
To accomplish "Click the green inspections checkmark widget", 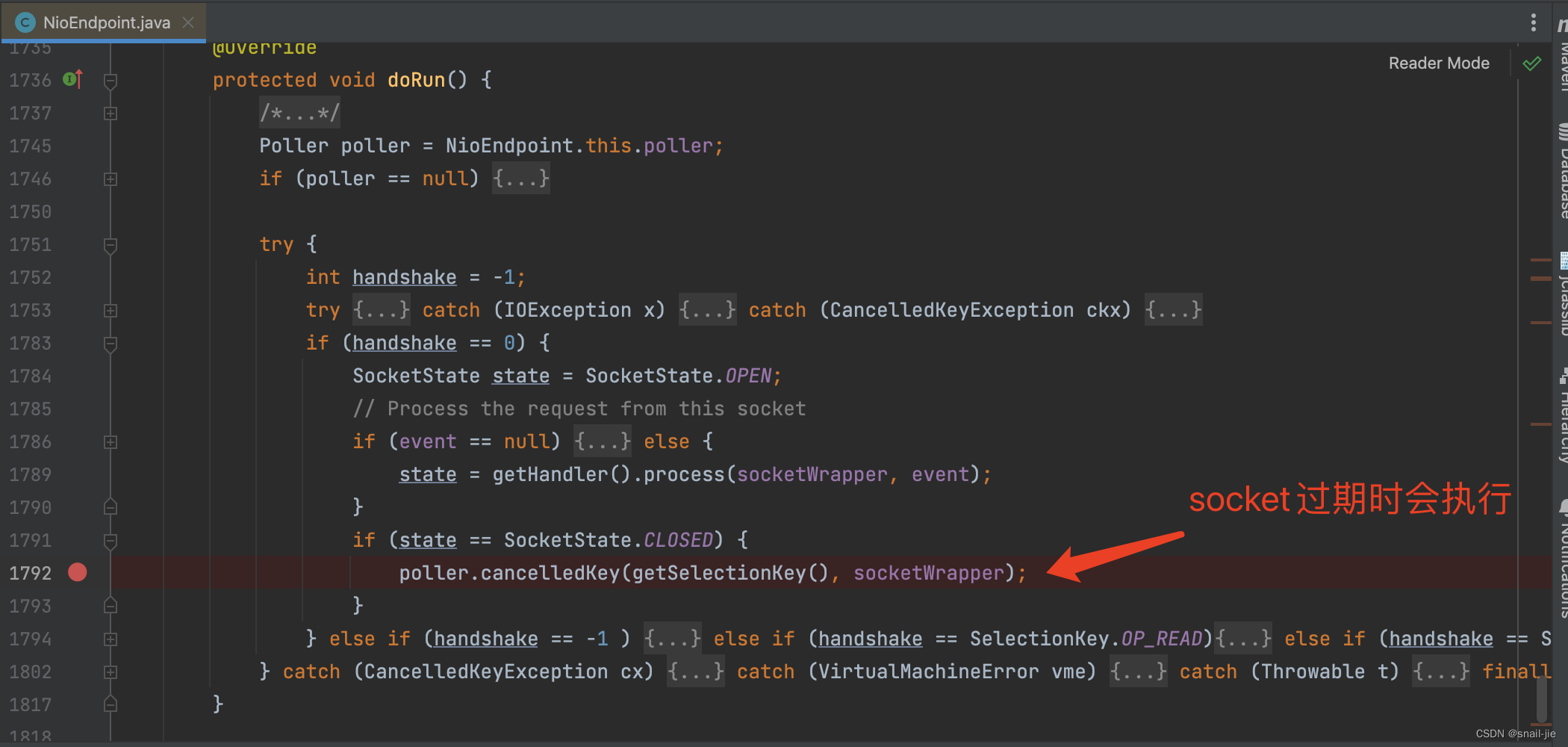I will [x=1532, y=63].
